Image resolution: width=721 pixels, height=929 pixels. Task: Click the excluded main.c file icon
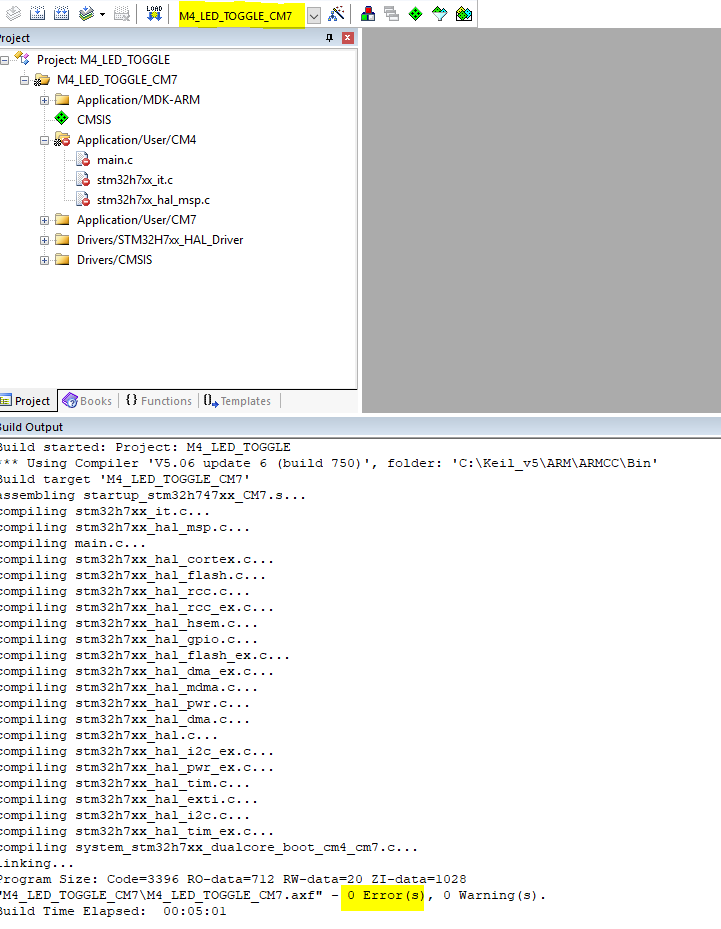(x=83, y=160)
